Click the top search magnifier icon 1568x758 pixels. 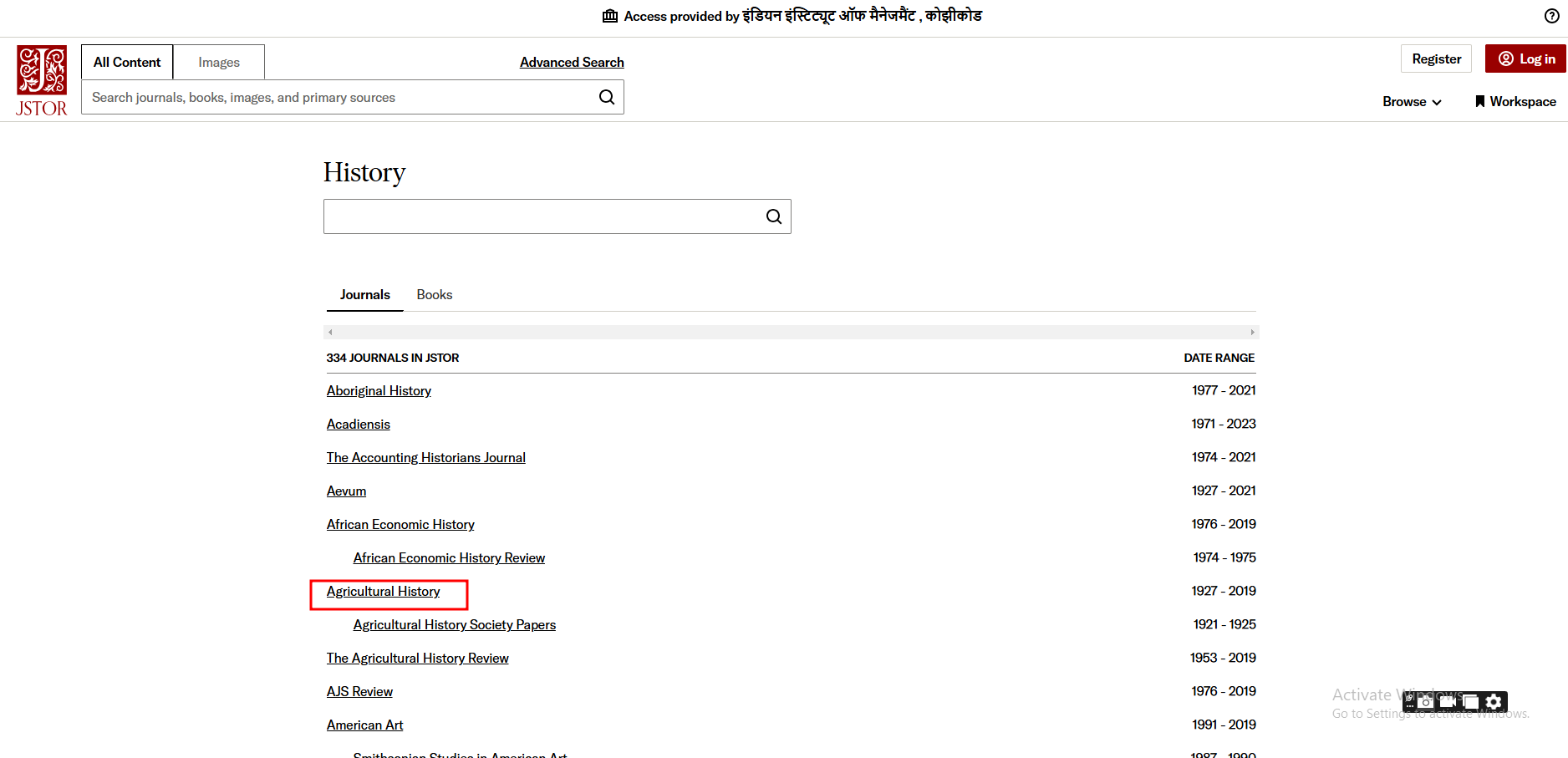pos(607,97)
